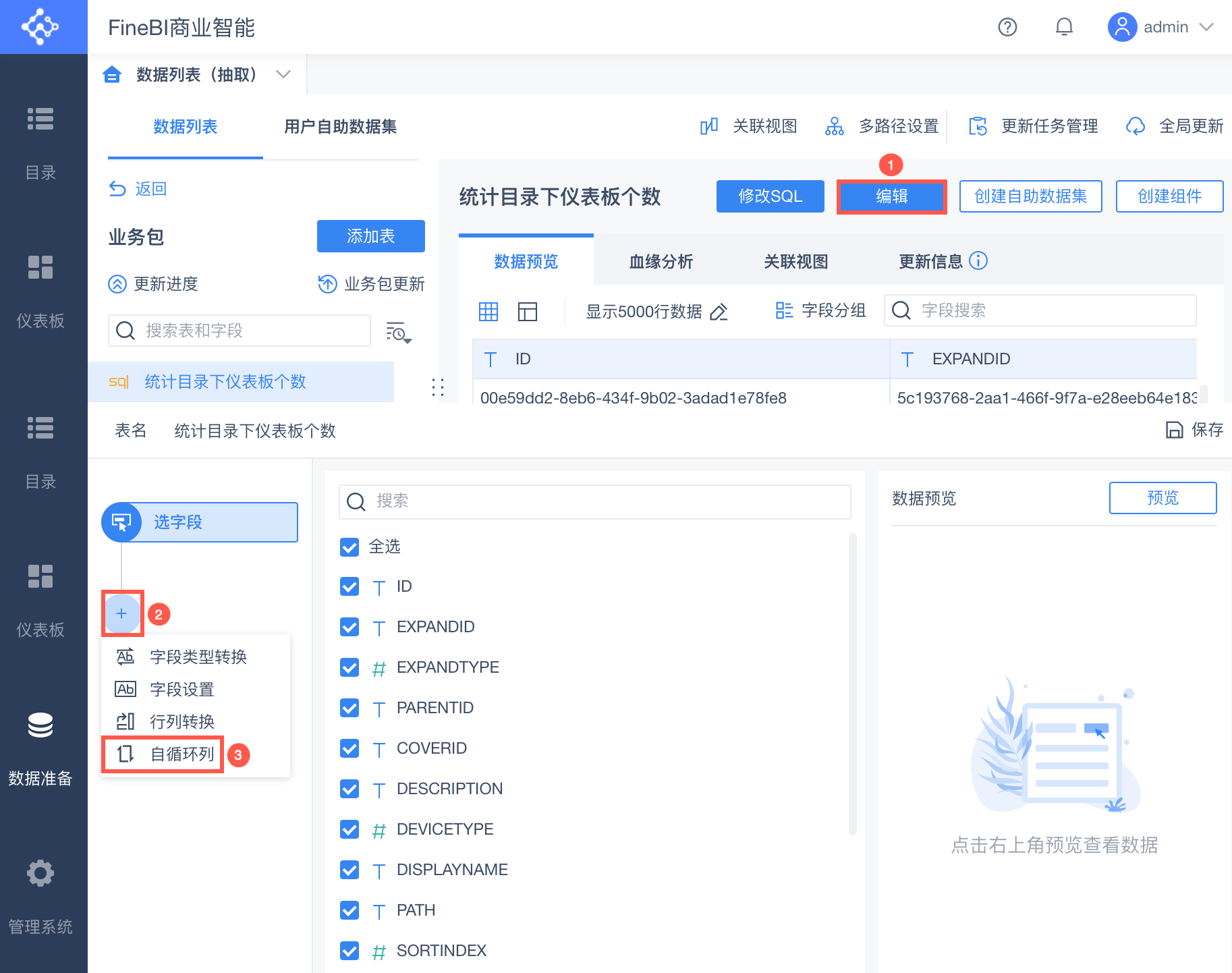
Task: Uncheck the SORTINDEX field checkbox
Action: click(x=349, y=951)
